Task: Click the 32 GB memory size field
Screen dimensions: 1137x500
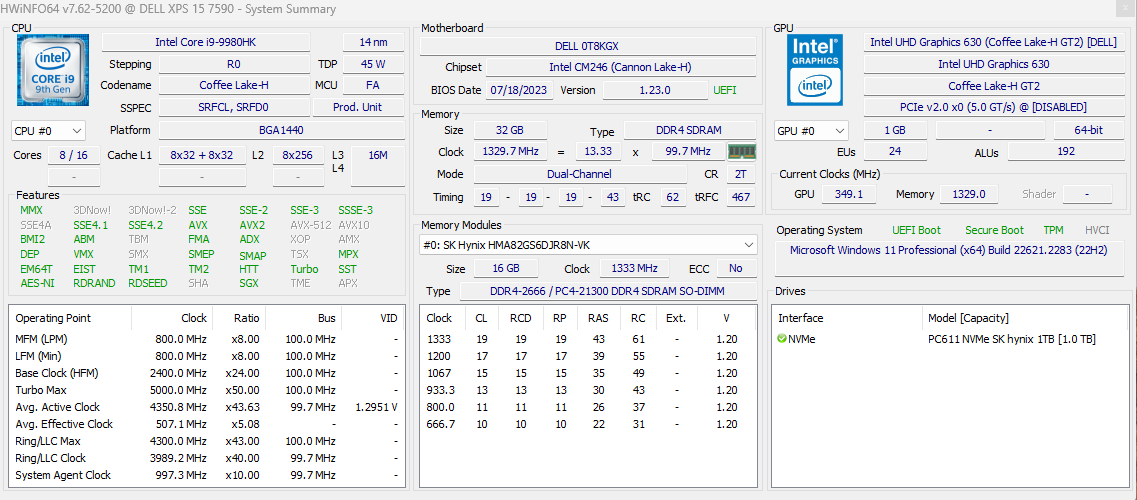Action: pos(510,130)
